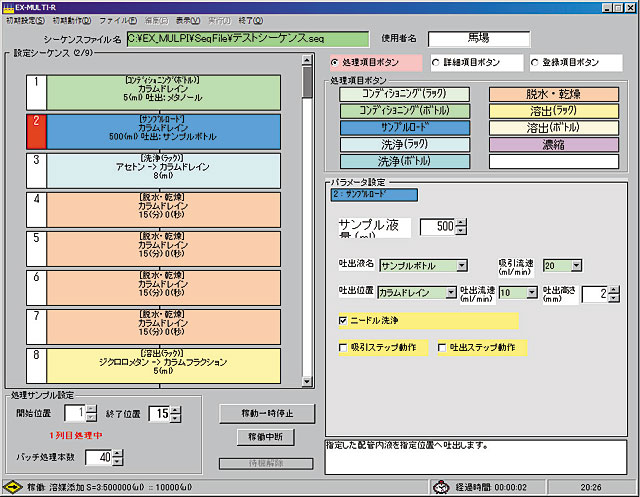Screen dimensions: 640x497
Task: Select the 登録項目ボタン radio option
Action: [x=534, y=62]
